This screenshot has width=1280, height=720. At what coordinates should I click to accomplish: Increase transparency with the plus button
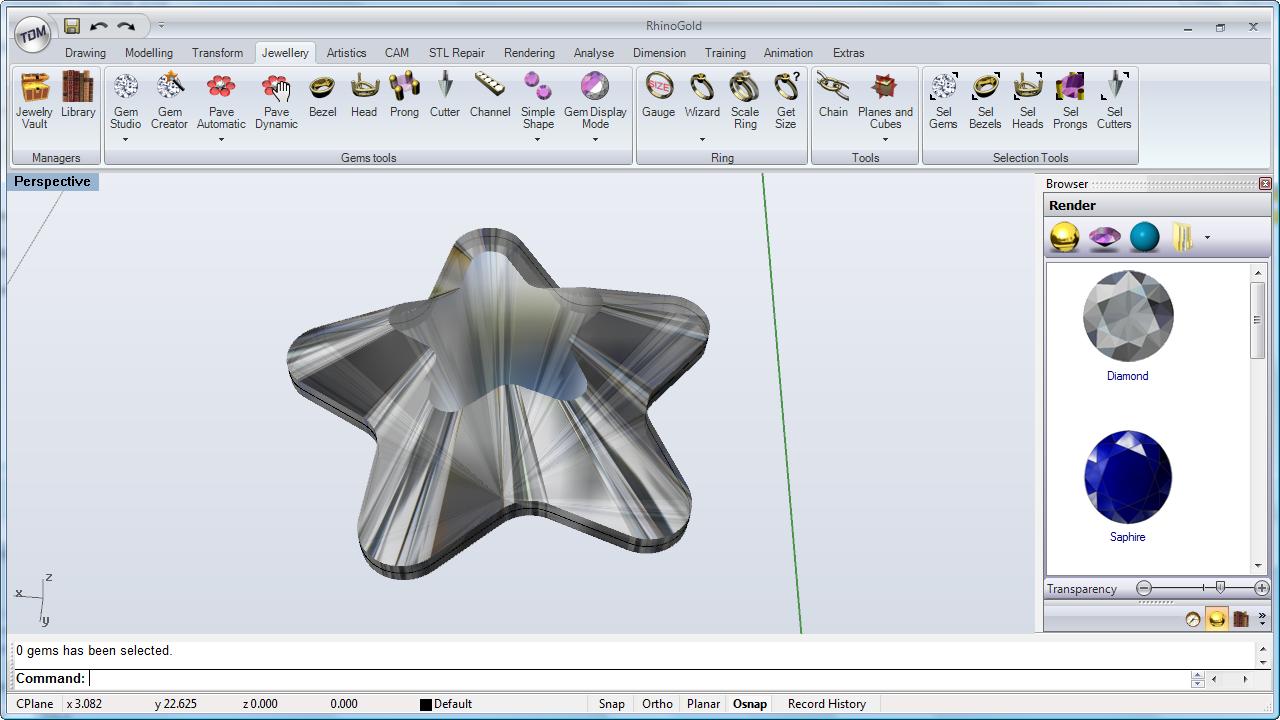pyautogui.click(x=1261, y=589)
